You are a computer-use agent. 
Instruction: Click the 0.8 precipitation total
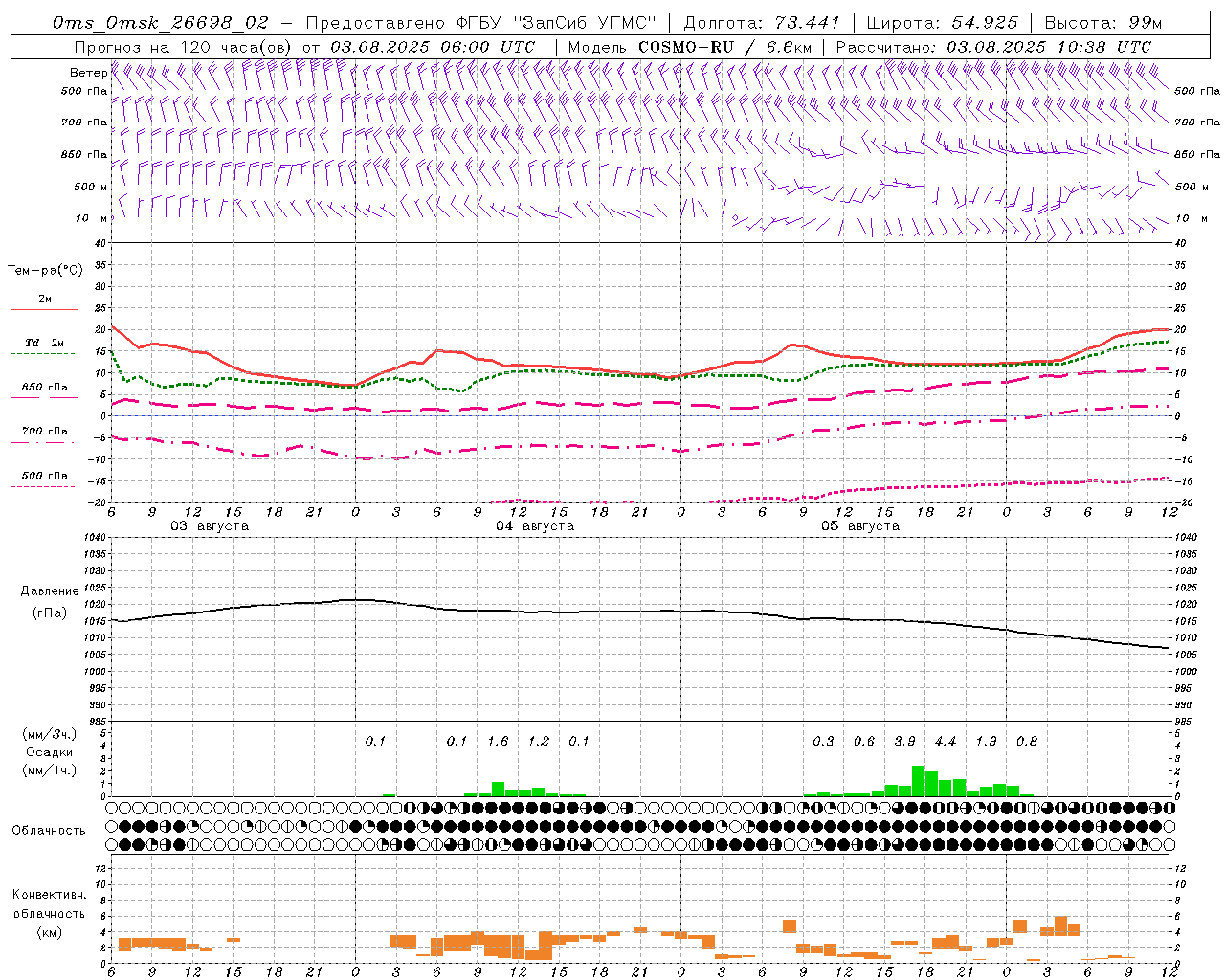[1027, 741]
